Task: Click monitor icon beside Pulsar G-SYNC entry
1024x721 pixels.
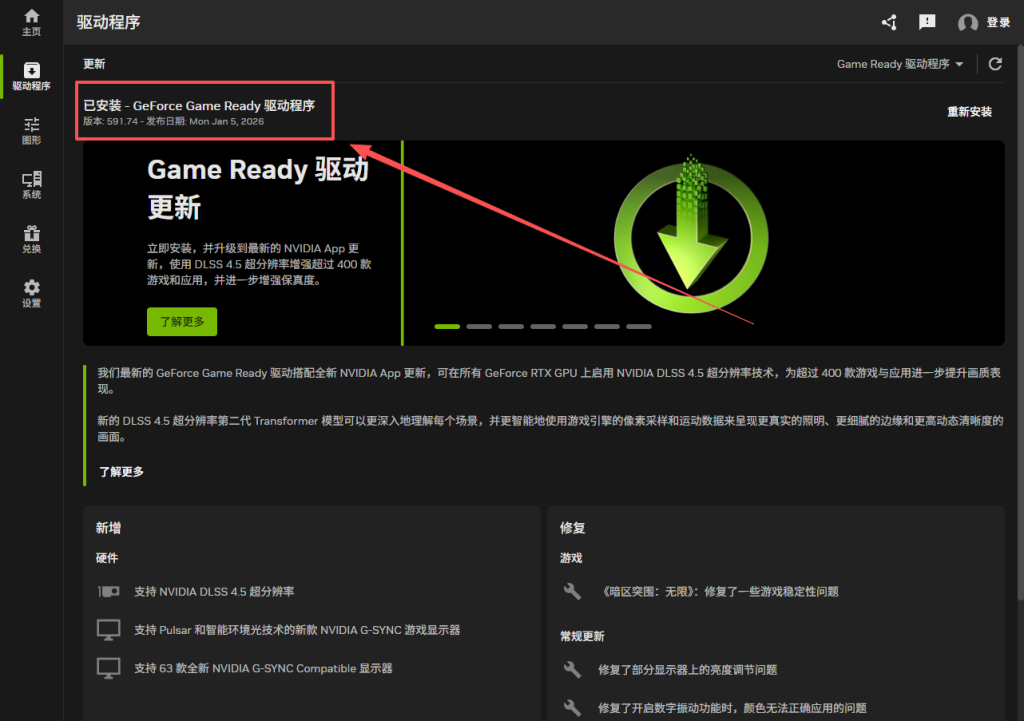Action: coord(108,630)
